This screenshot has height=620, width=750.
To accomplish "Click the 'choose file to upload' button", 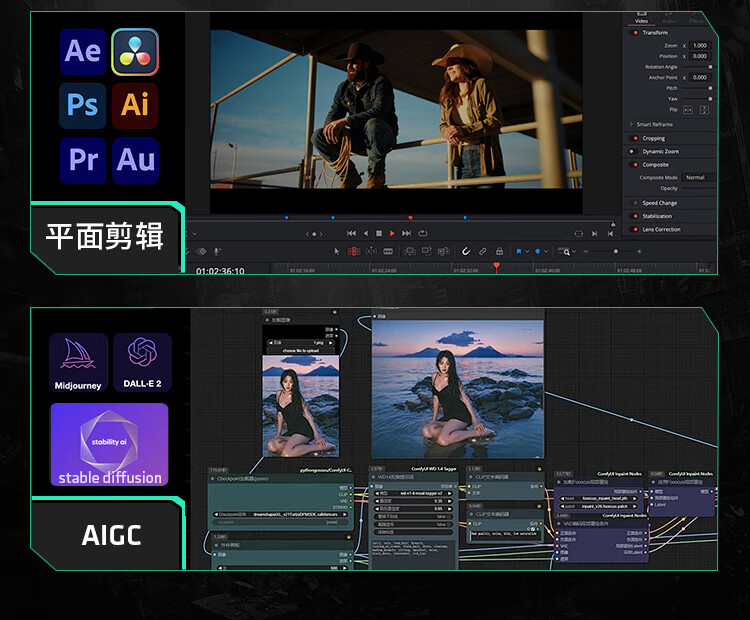I will pos(300,351).
